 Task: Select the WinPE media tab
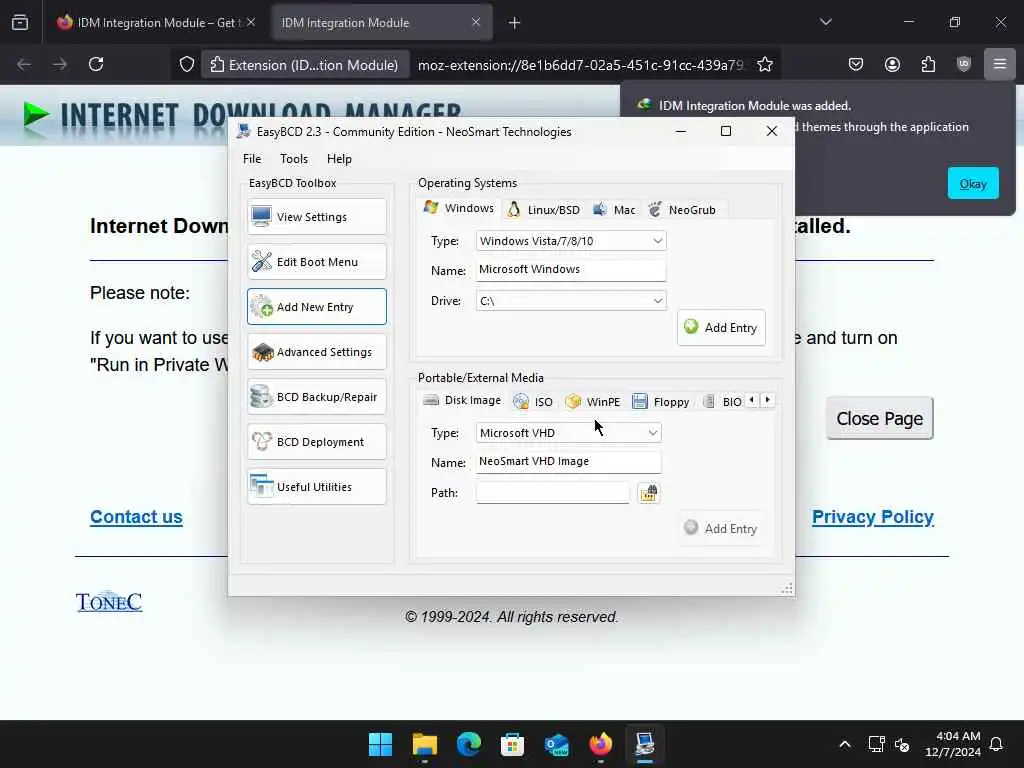(592, 402)
